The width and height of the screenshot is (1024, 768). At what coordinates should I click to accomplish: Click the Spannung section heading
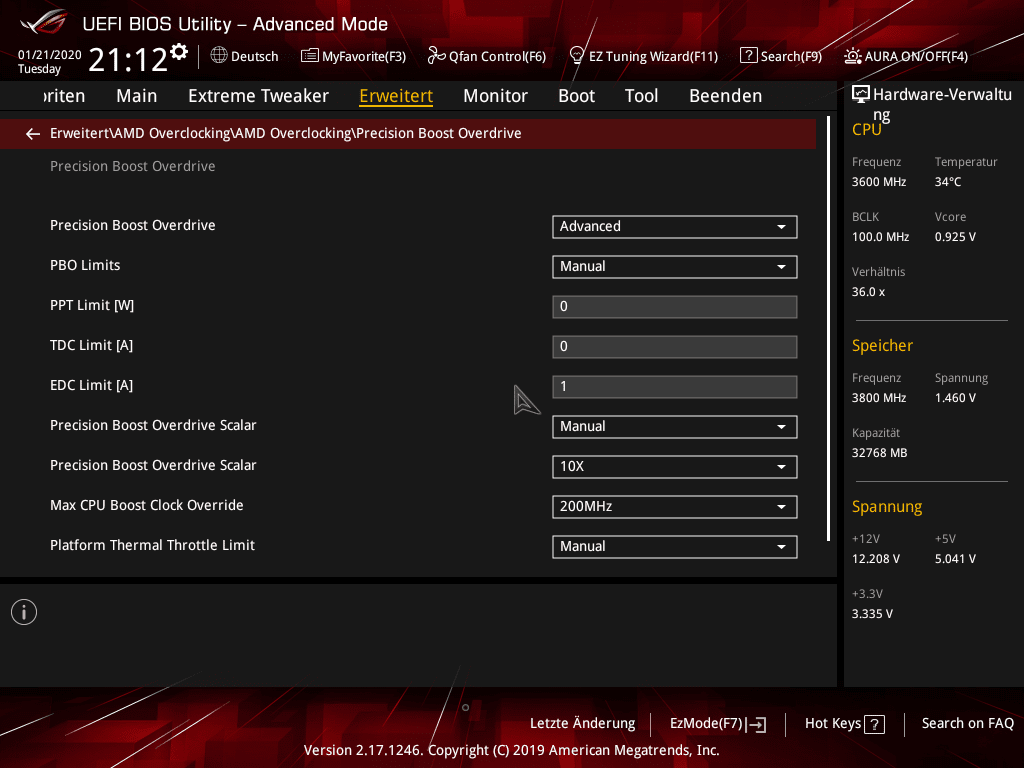pos(887,507)
